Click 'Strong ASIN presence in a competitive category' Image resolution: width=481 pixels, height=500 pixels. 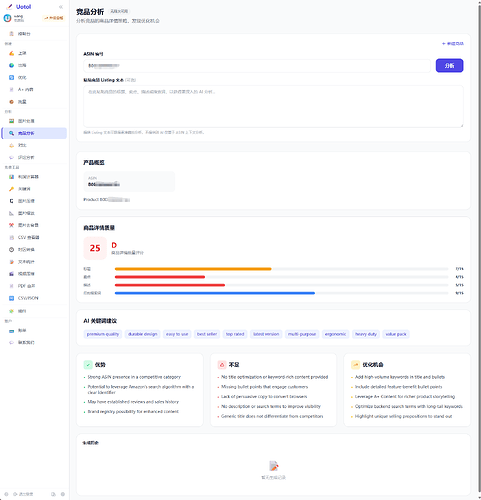pyautogui.click(x=134, y=377)
